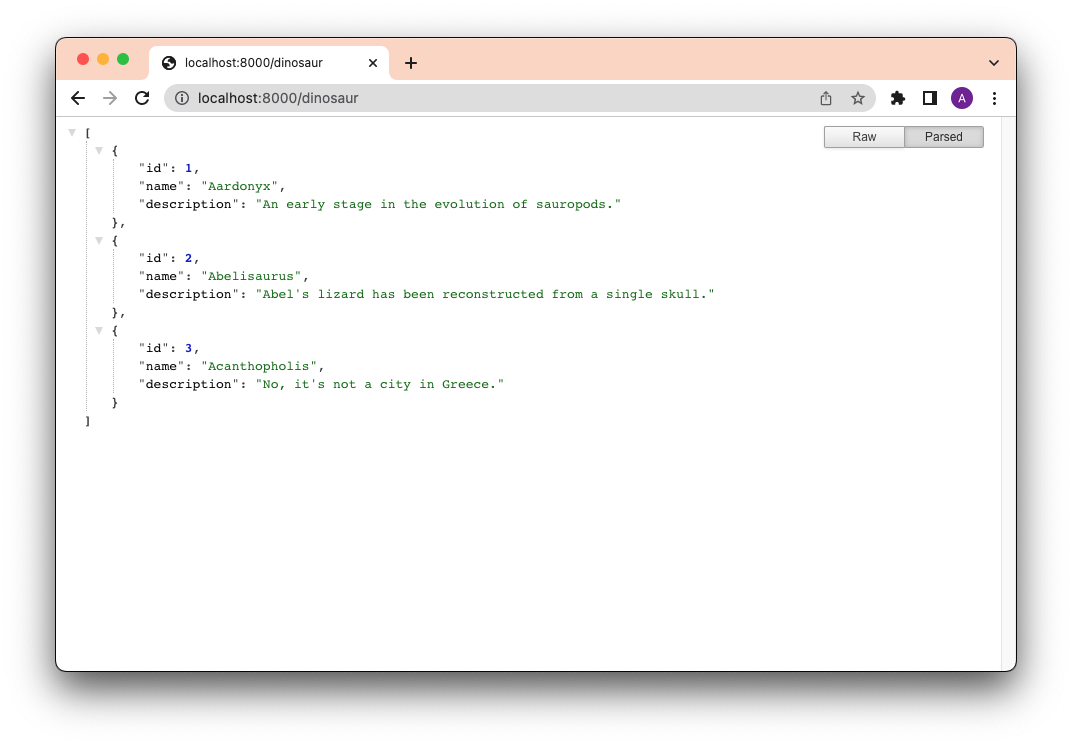Open the side panel icon
Image resolution: width=1072 pixels, height=745 pixels.
(929, 98)
